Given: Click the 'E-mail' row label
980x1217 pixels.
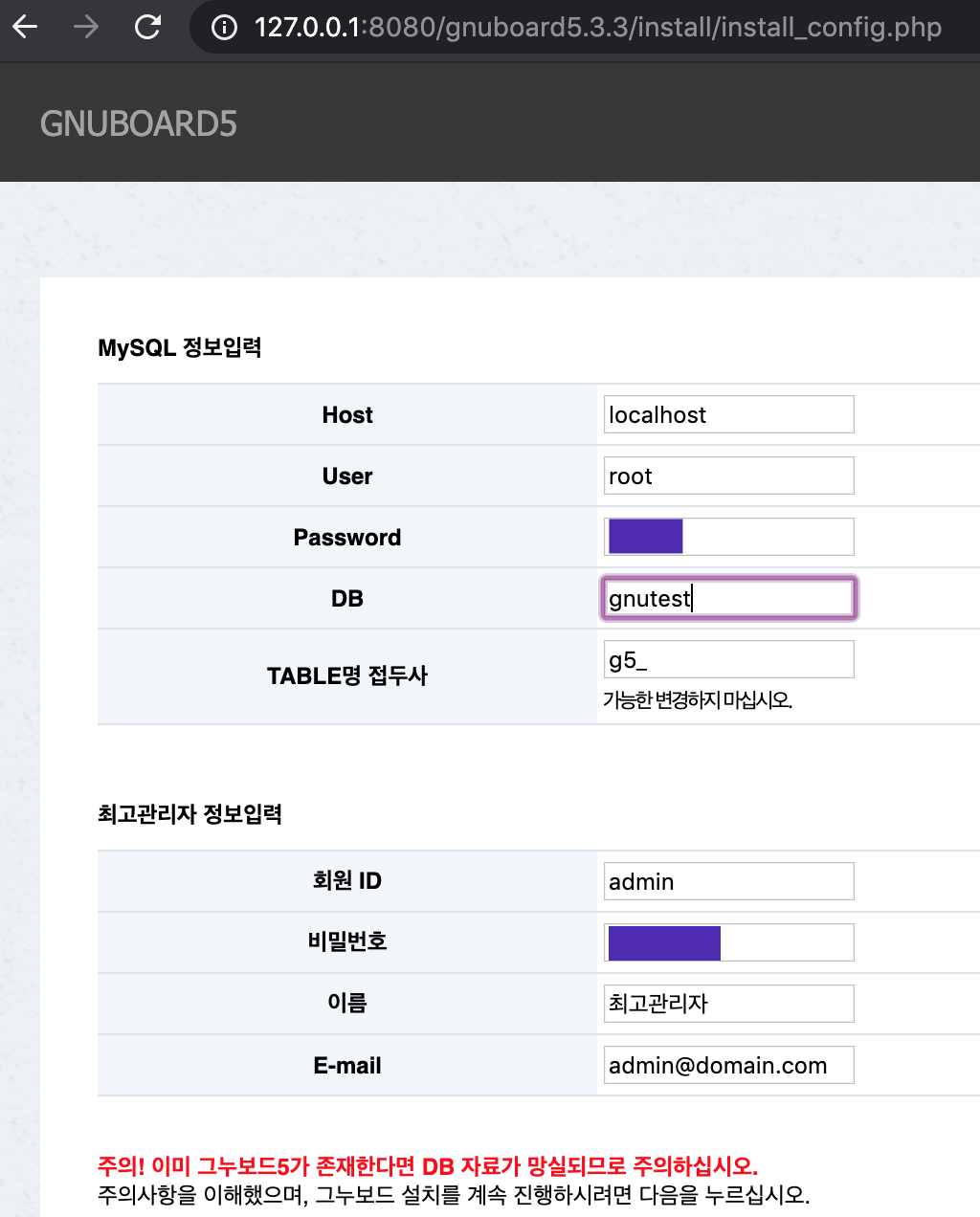Looking at the screenshot, I should [347, 1066].
